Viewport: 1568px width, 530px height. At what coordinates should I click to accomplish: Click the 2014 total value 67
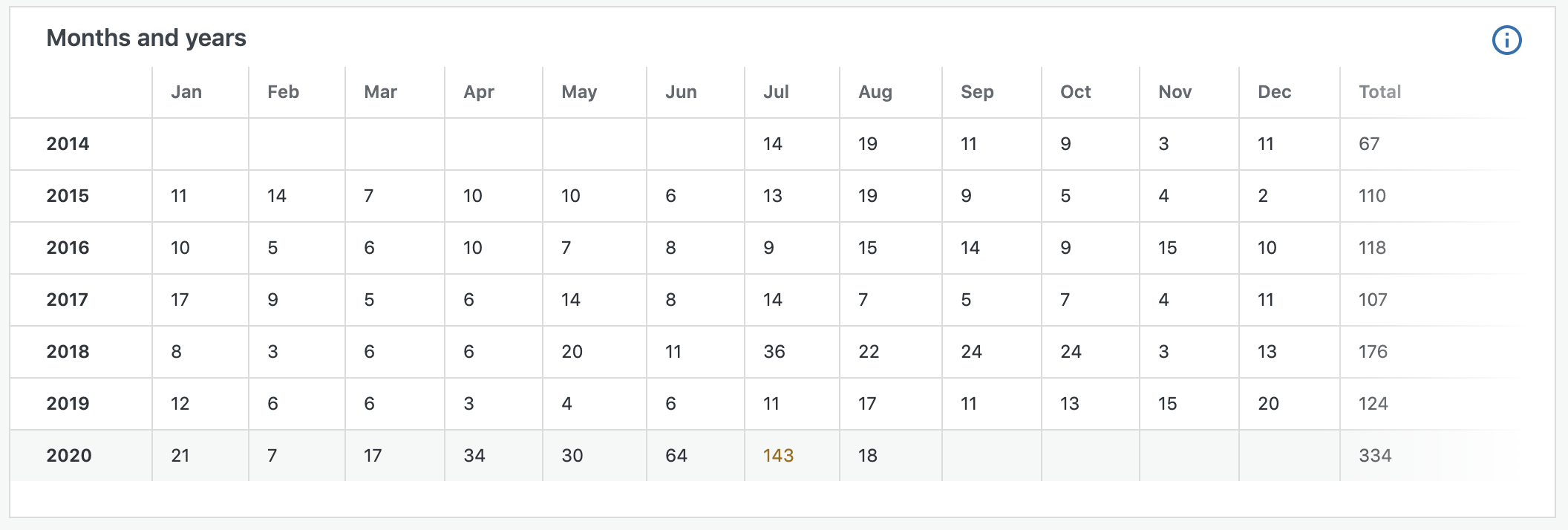coord(1369,144)
